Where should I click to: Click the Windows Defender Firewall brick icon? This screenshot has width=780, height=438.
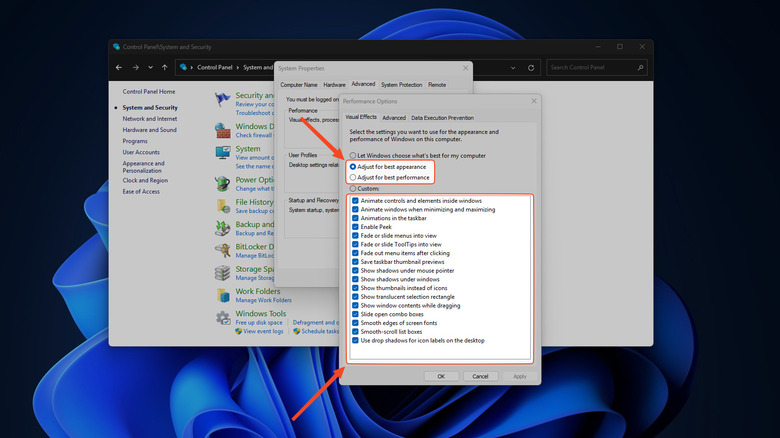(223, 129)
